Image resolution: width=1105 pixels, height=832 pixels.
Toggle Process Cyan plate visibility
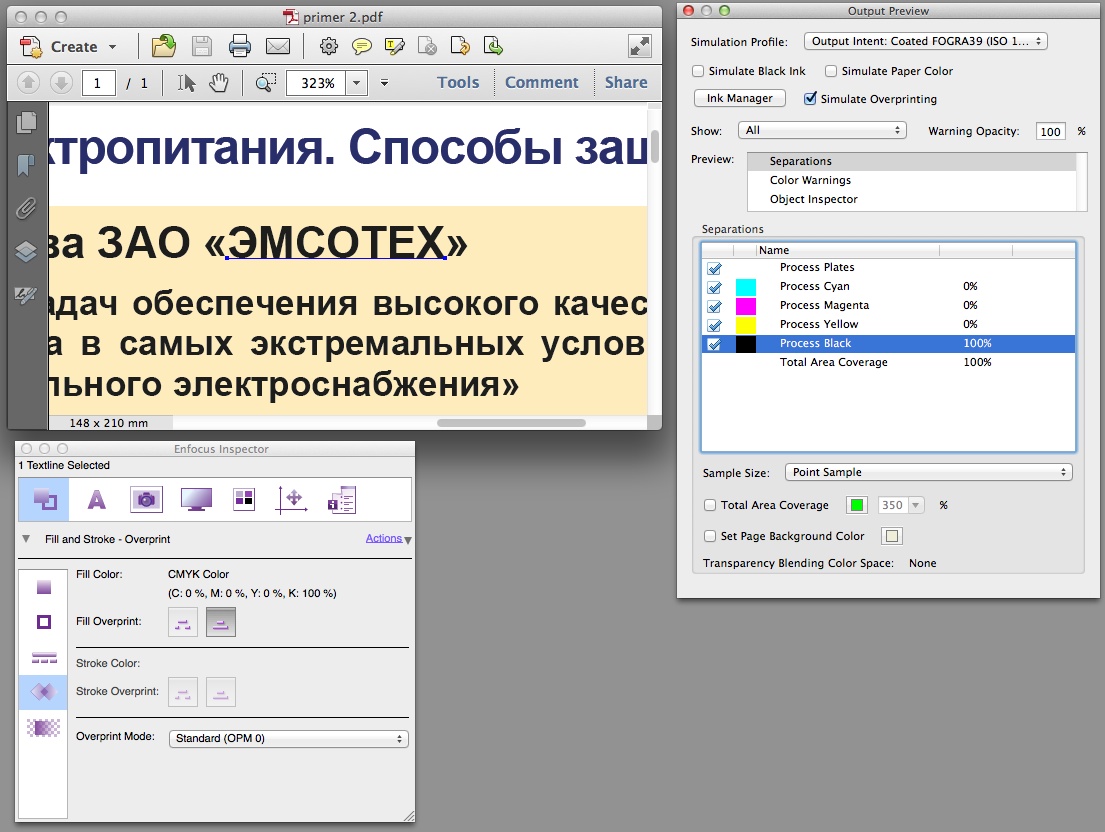[x=715, y=287]
